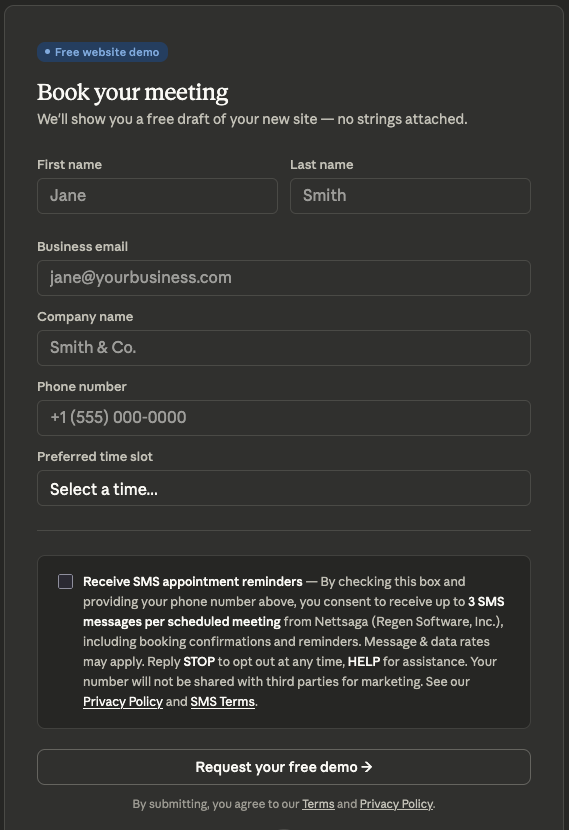Click the Business email label
This screenshot has width=569, height=830.
point(83,247)
